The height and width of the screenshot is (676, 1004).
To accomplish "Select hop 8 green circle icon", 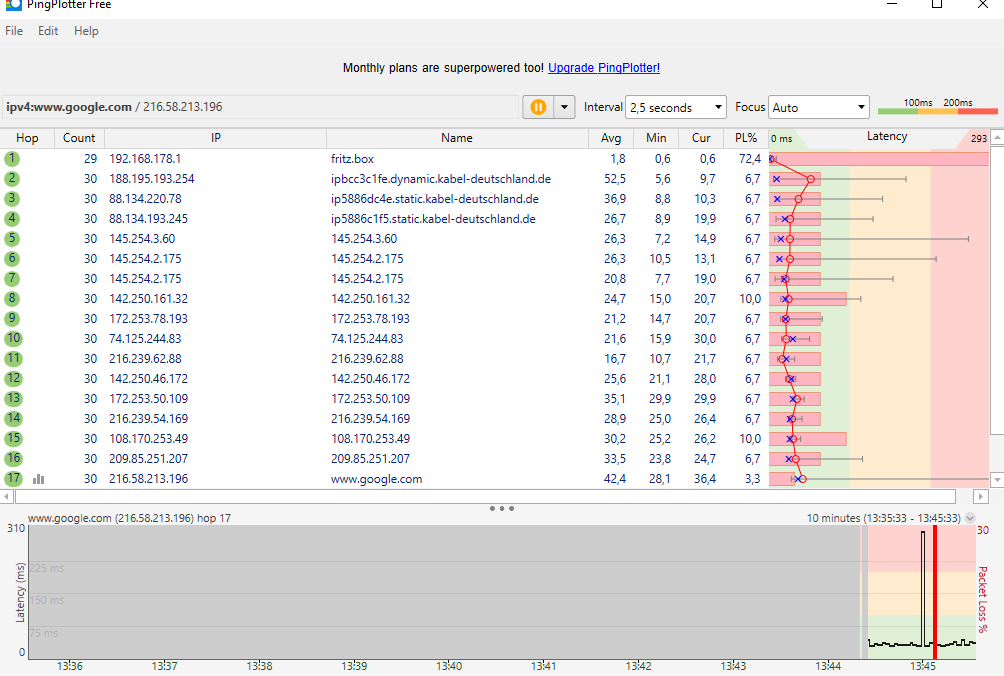I will (x=12, y=298).
